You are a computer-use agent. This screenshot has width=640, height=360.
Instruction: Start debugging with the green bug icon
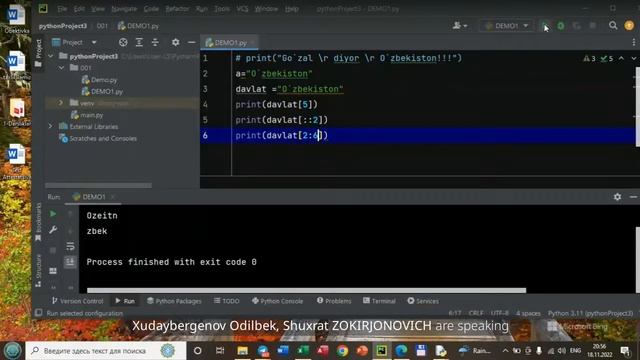point(561,26)
